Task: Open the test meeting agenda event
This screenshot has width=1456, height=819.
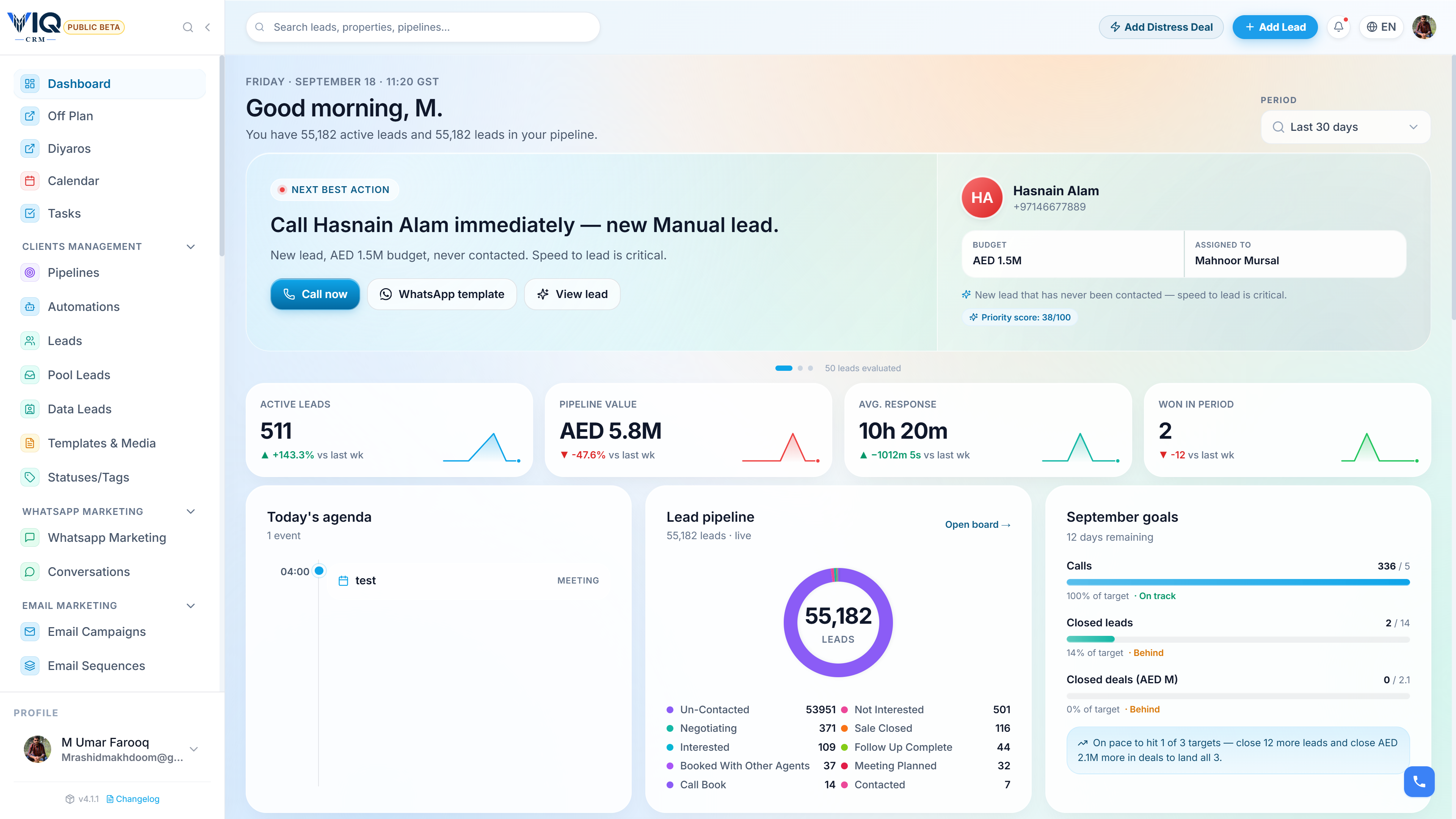Action: (468, 581)
